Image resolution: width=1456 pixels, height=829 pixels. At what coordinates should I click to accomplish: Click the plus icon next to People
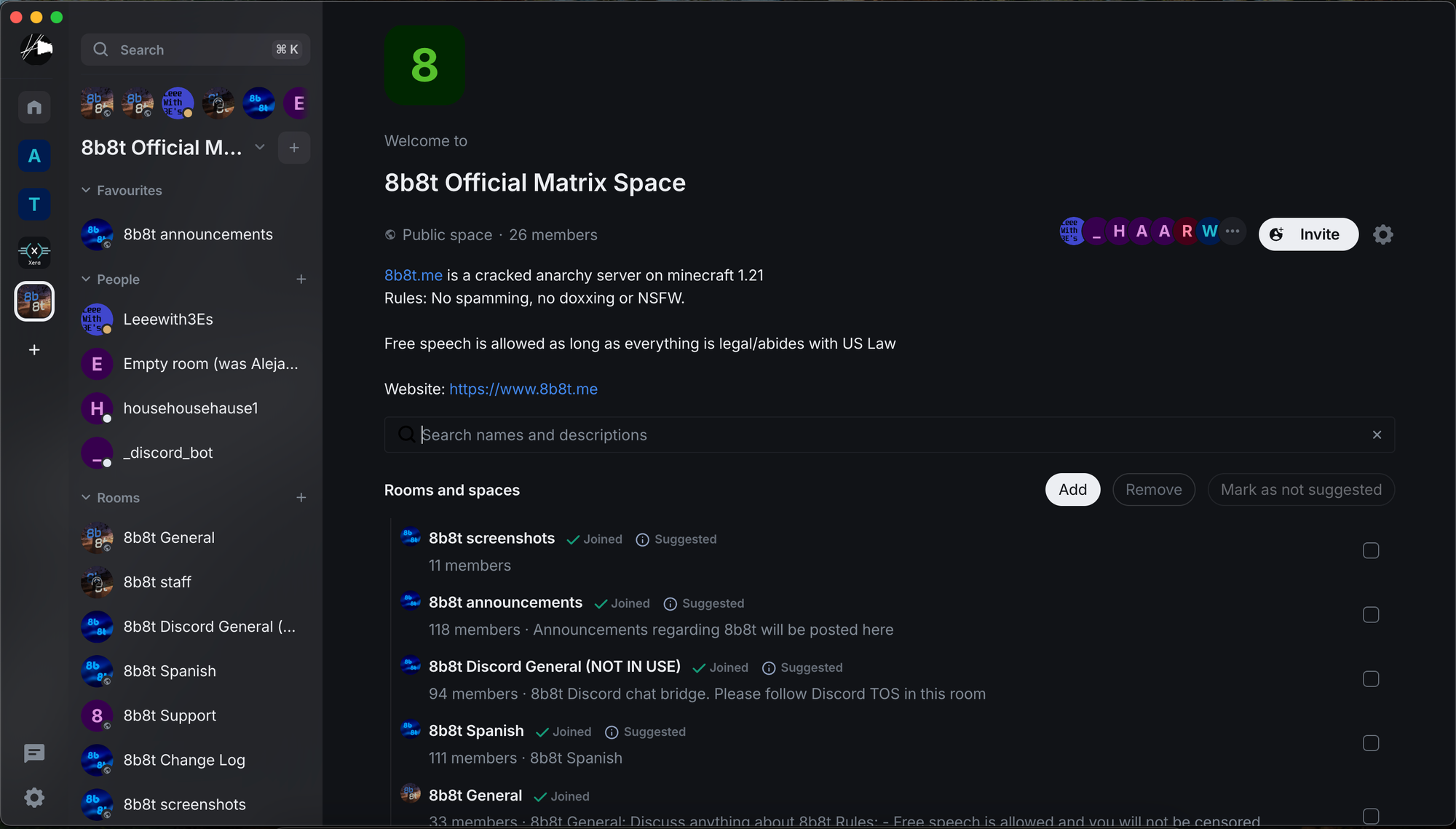point(301,279)
